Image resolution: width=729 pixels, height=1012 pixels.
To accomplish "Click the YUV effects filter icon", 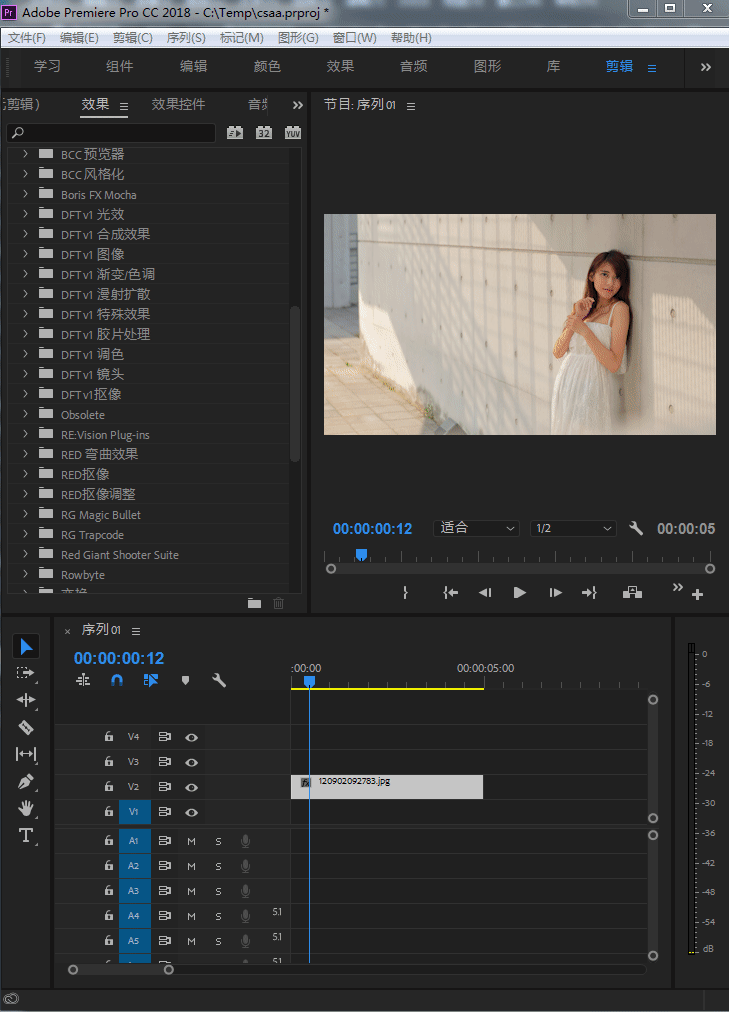I will tap(293, 132).
